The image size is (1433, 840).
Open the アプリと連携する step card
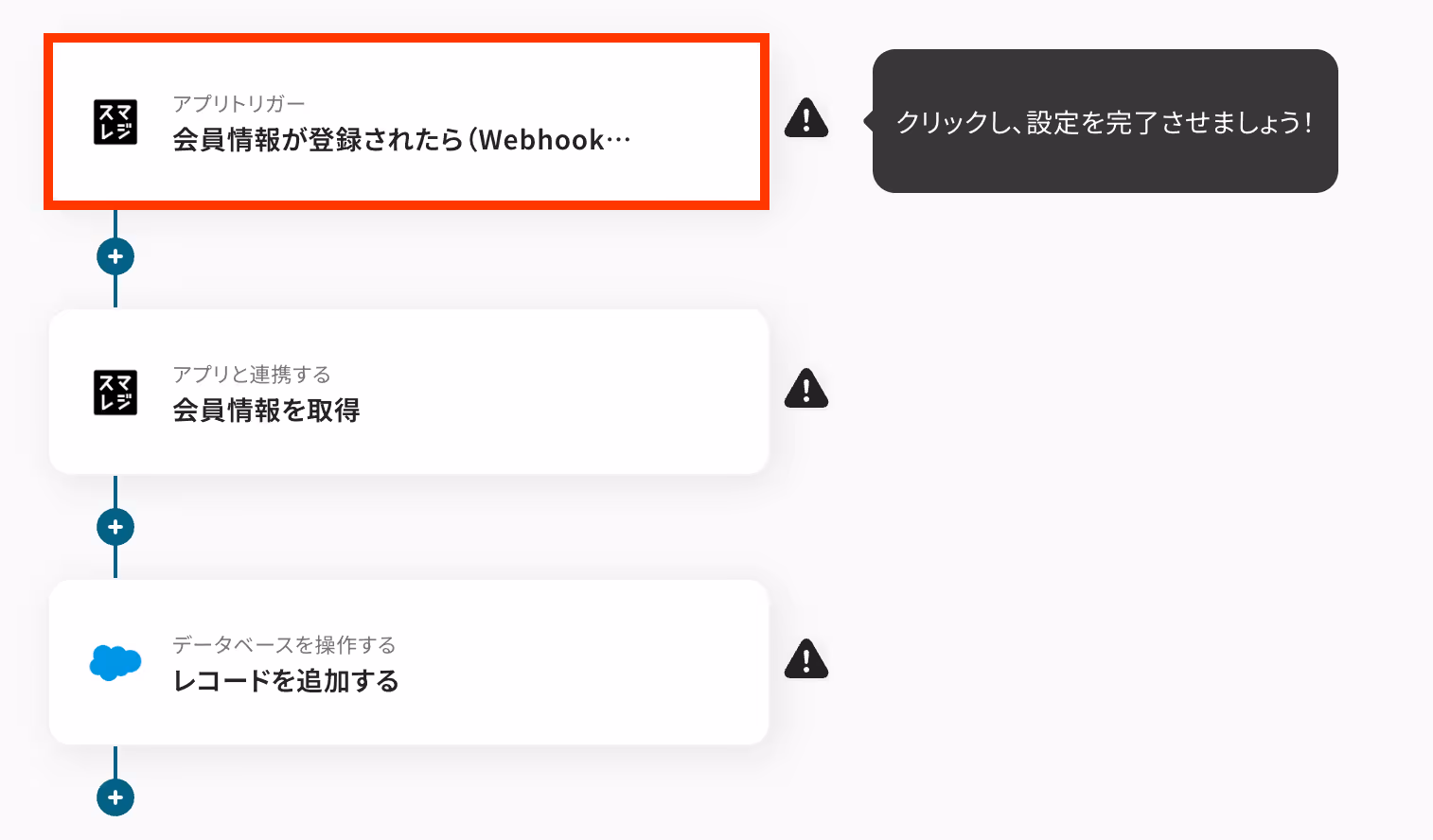tap(409, 392)
